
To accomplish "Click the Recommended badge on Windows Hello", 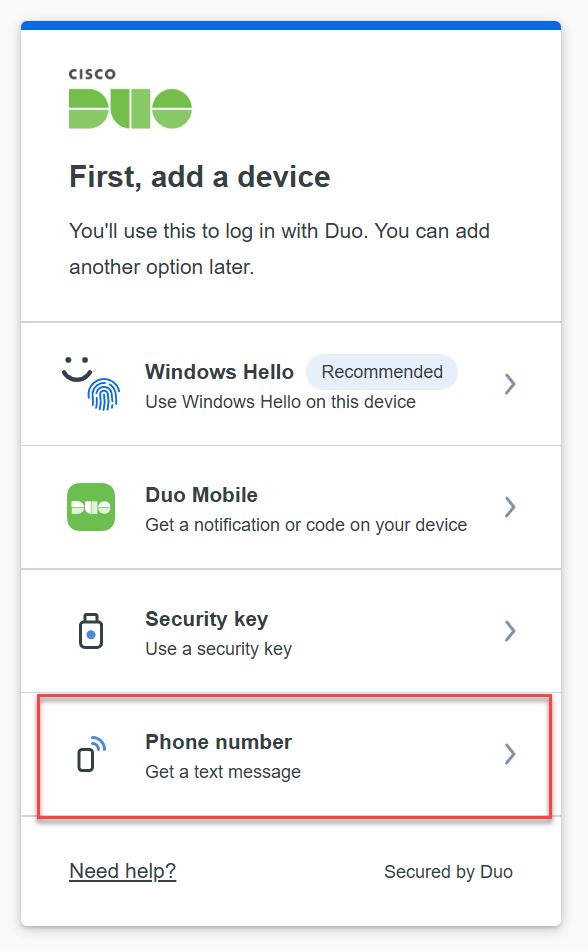I will (x=381, y=371).
